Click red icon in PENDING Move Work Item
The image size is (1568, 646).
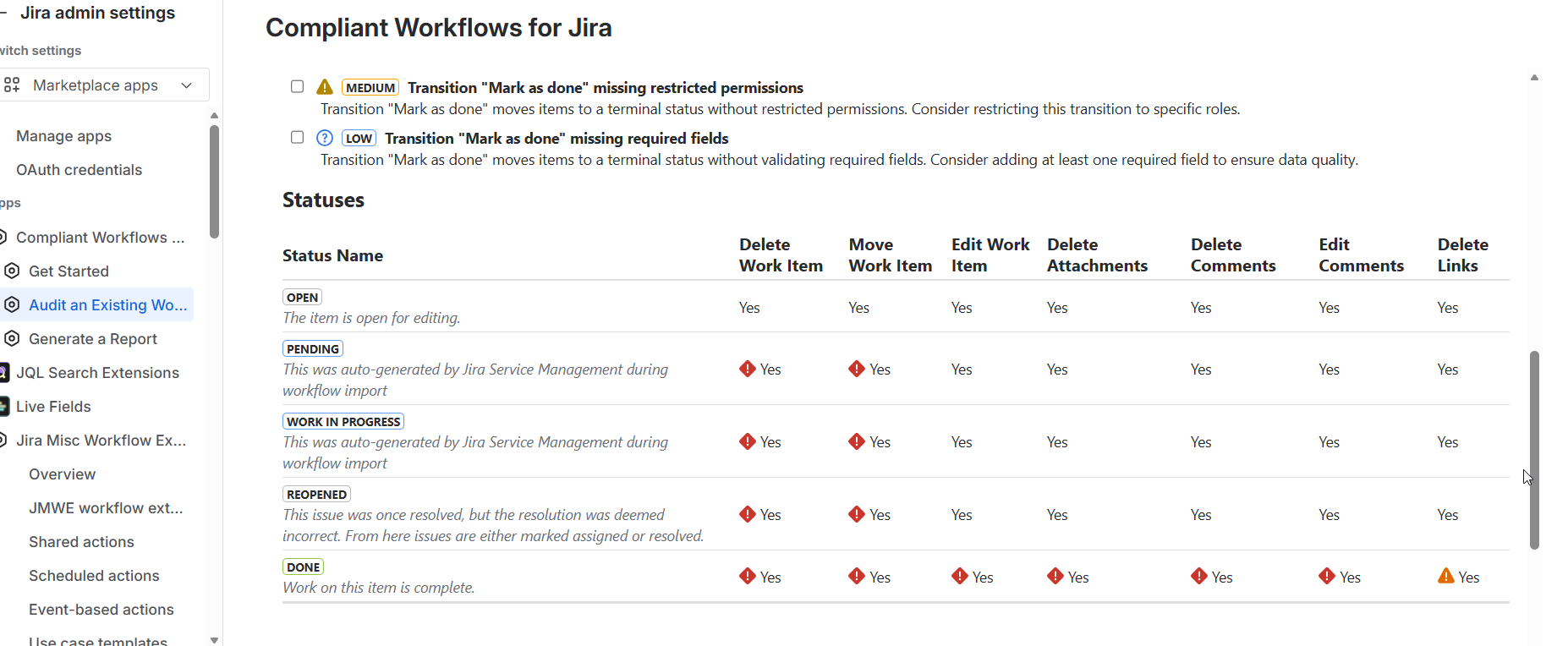(x=857, y=369)
